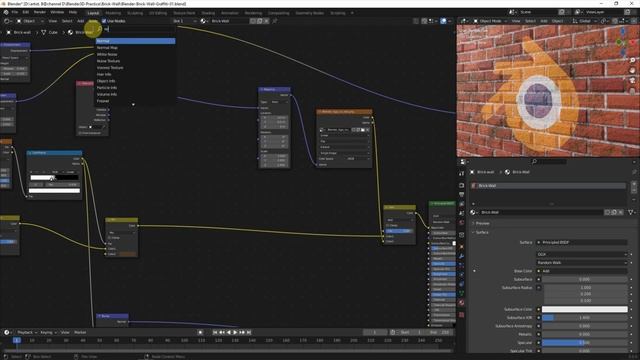Open the Render menu
Viewport: 640px width, 360px height.
(40, 12)
